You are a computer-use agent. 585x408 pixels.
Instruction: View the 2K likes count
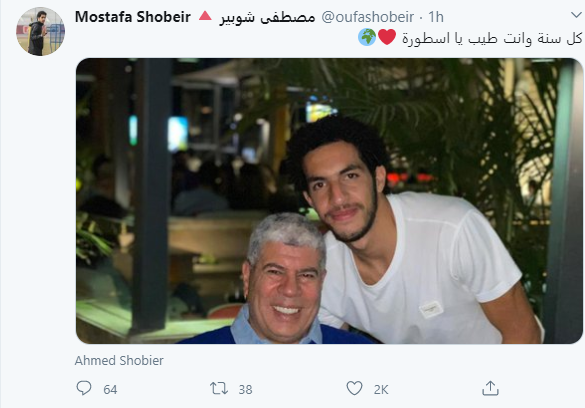click(381, 389)
